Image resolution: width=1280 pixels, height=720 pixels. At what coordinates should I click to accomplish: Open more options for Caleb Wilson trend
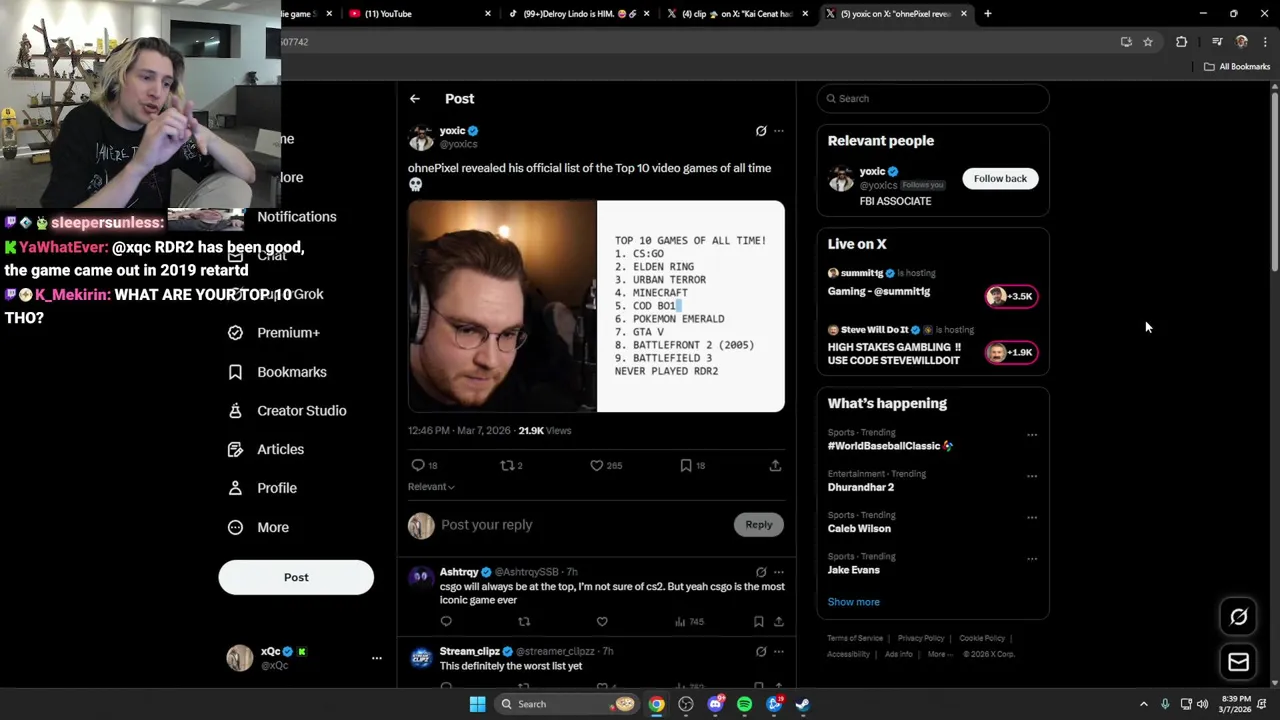tap(1032, 517)
